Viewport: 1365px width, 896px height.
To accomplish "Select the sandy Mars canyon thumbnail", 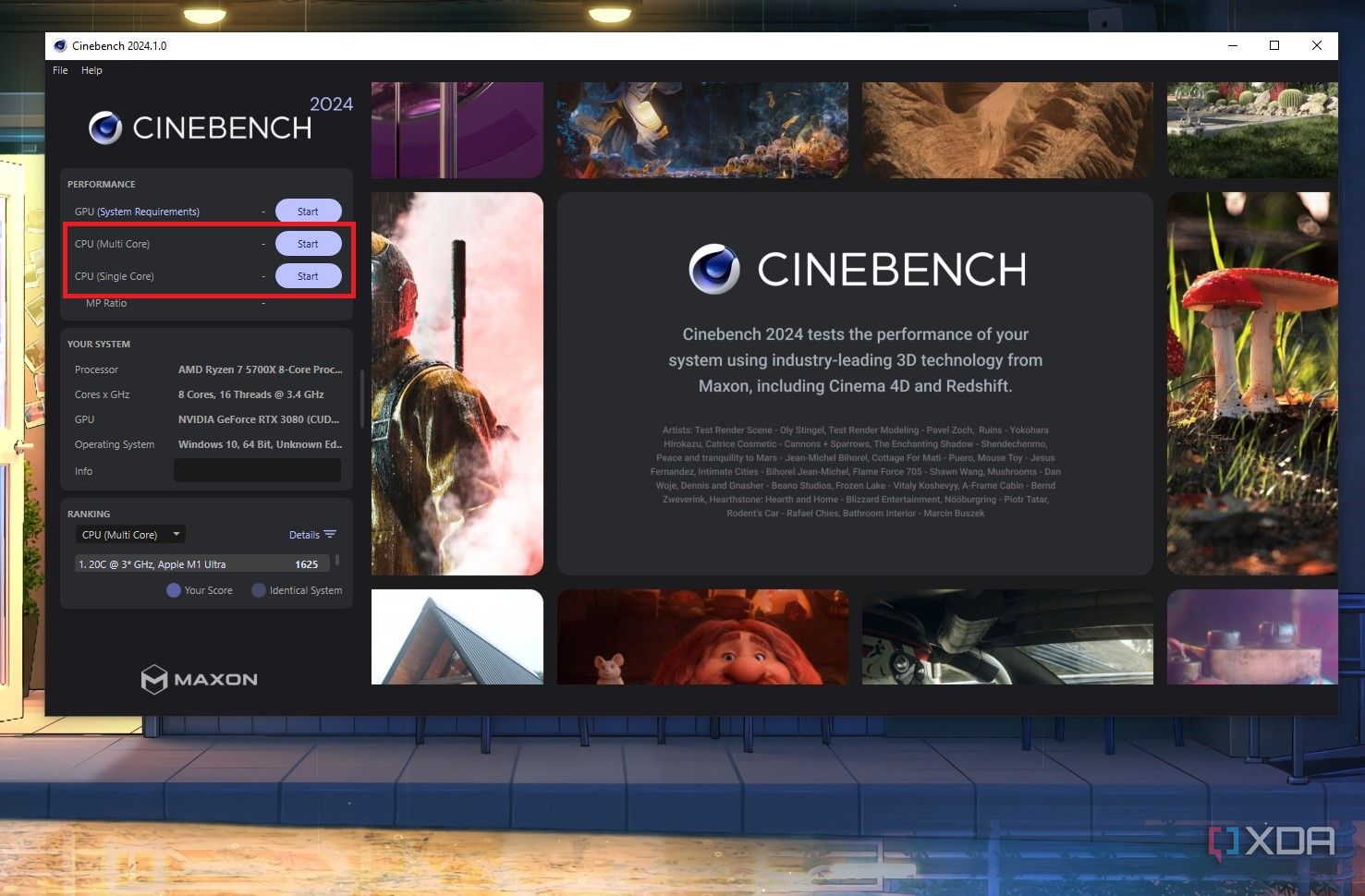I will click(1007, 129).
